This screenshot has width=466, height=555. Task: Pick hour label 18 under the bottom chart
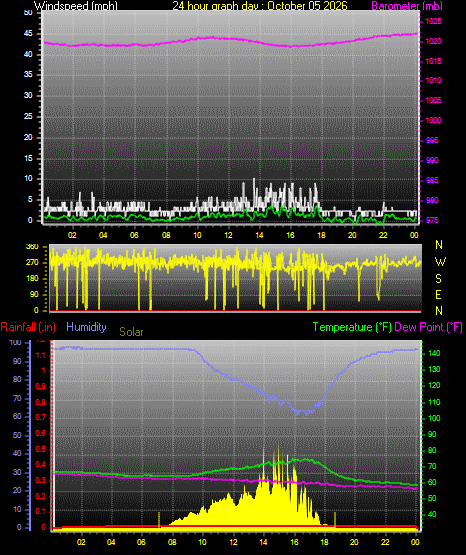[324, 542]
